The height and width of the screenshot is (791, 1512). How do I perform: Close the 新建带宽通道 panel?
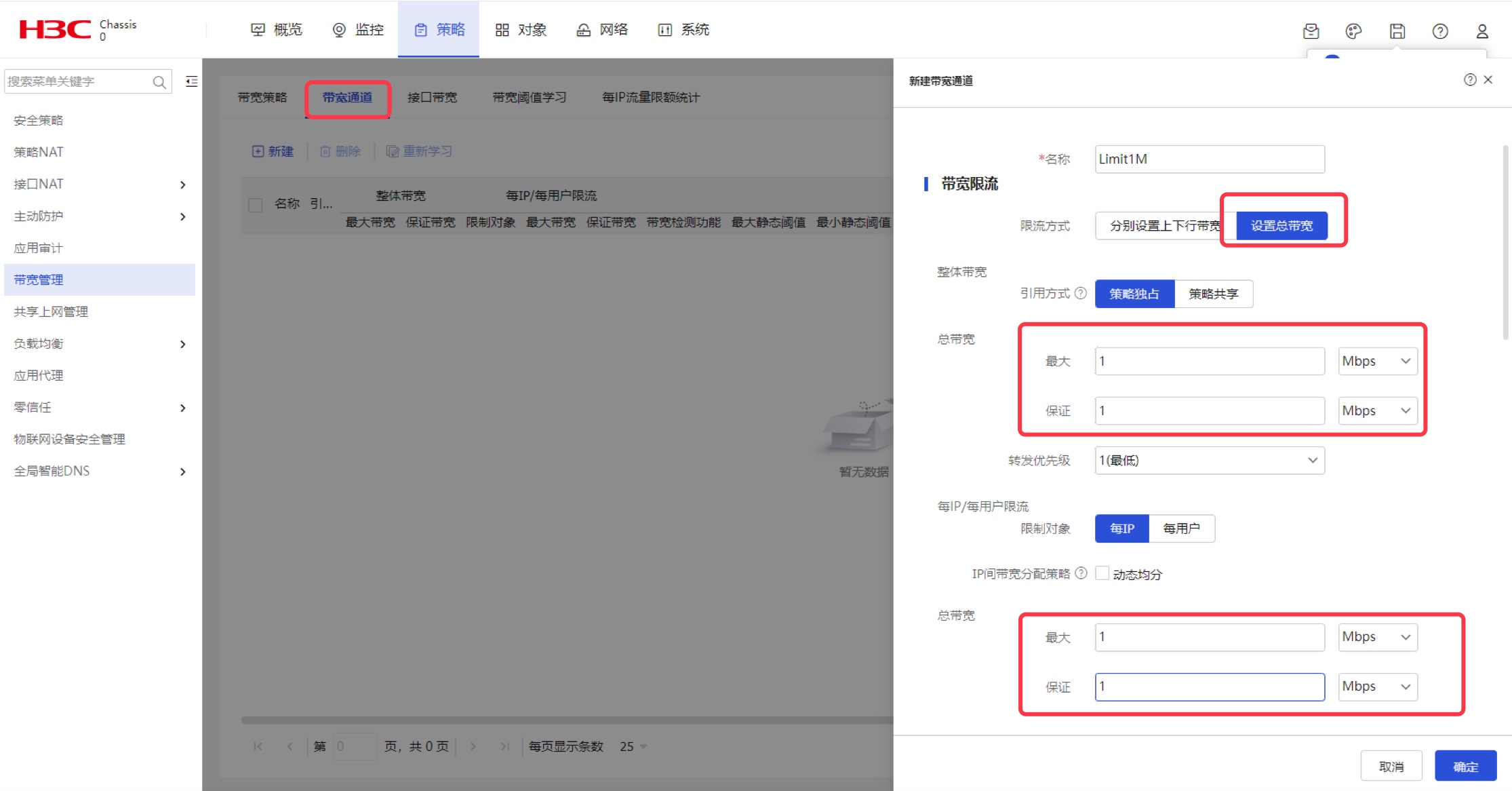(x=1488, y=80)
